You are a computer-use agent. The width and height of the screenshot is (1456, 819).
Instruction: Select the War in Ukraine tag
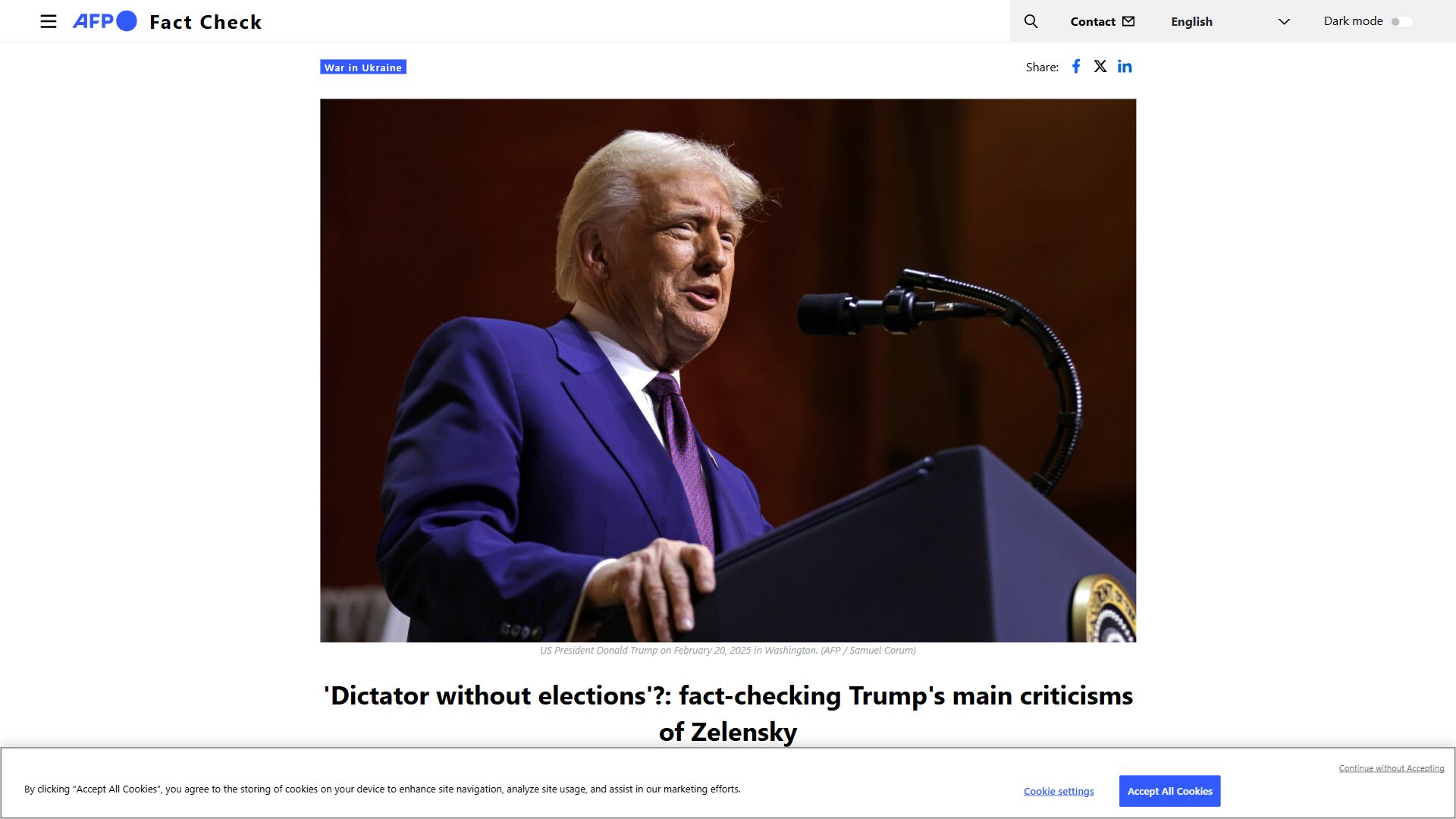click(363, 67)
